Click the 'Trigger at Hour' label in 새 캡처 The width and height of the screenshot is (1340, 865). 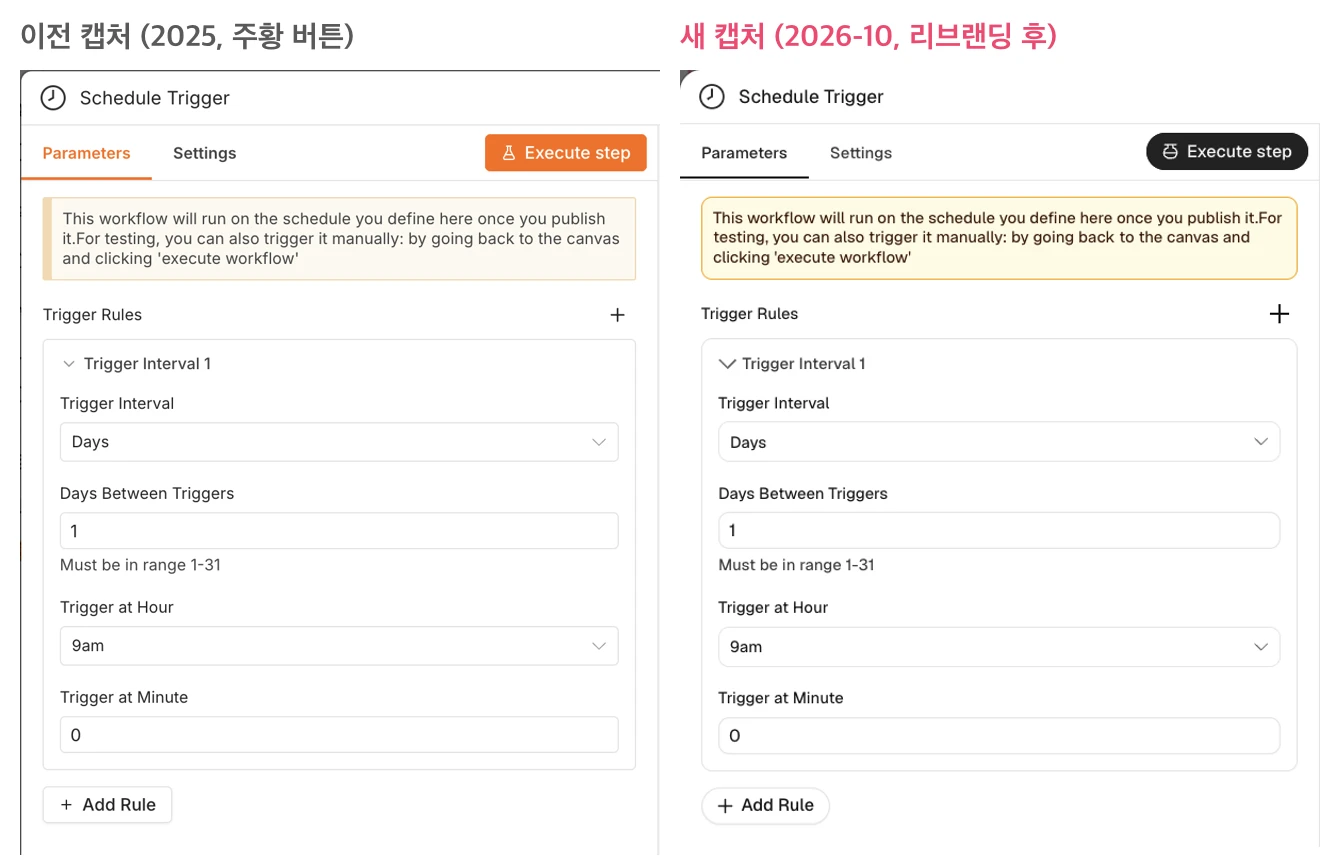[773, 608]
